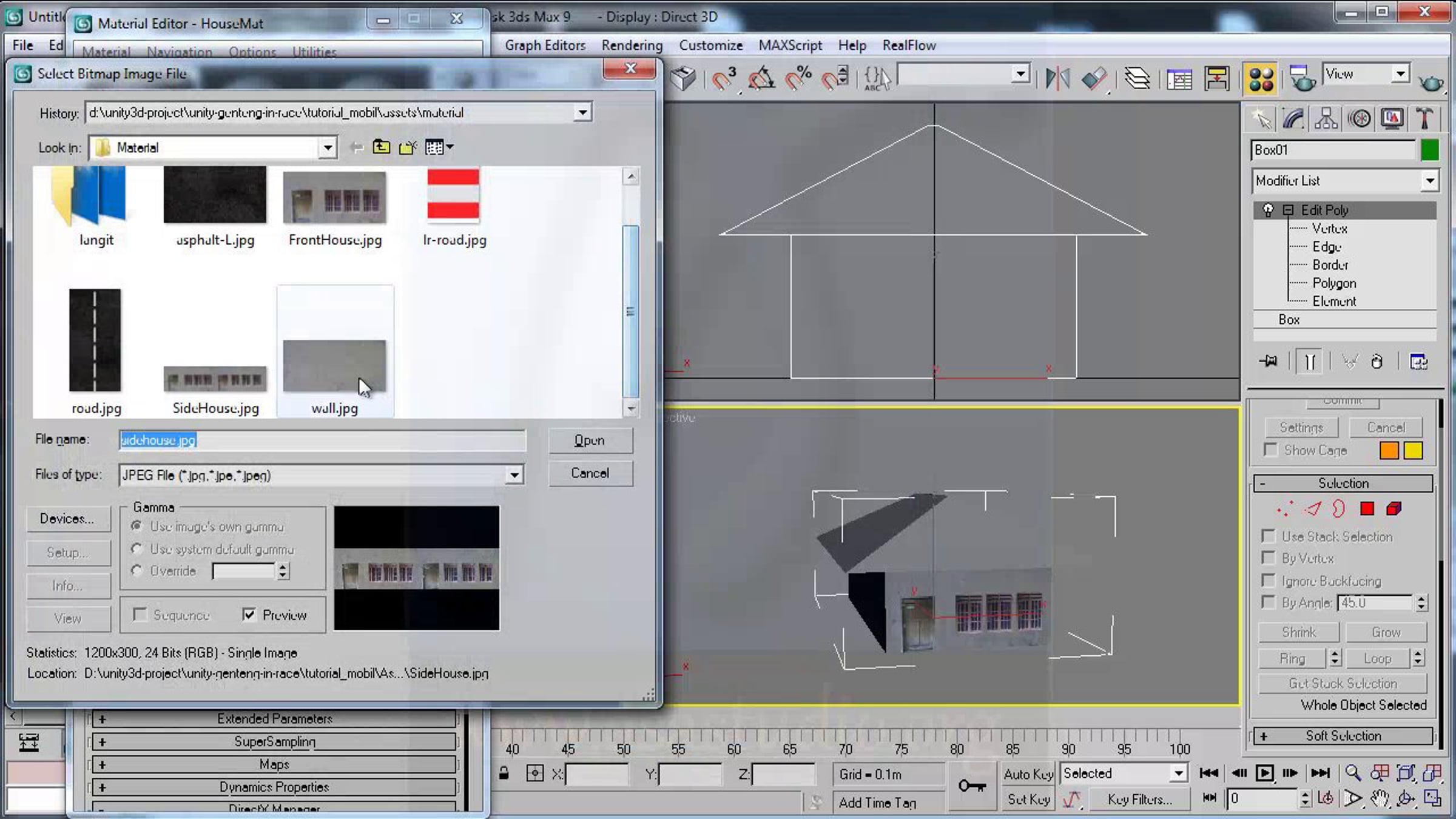Select the wall.jpg thumbnail

pyautogui.click(x=334, y=366)
